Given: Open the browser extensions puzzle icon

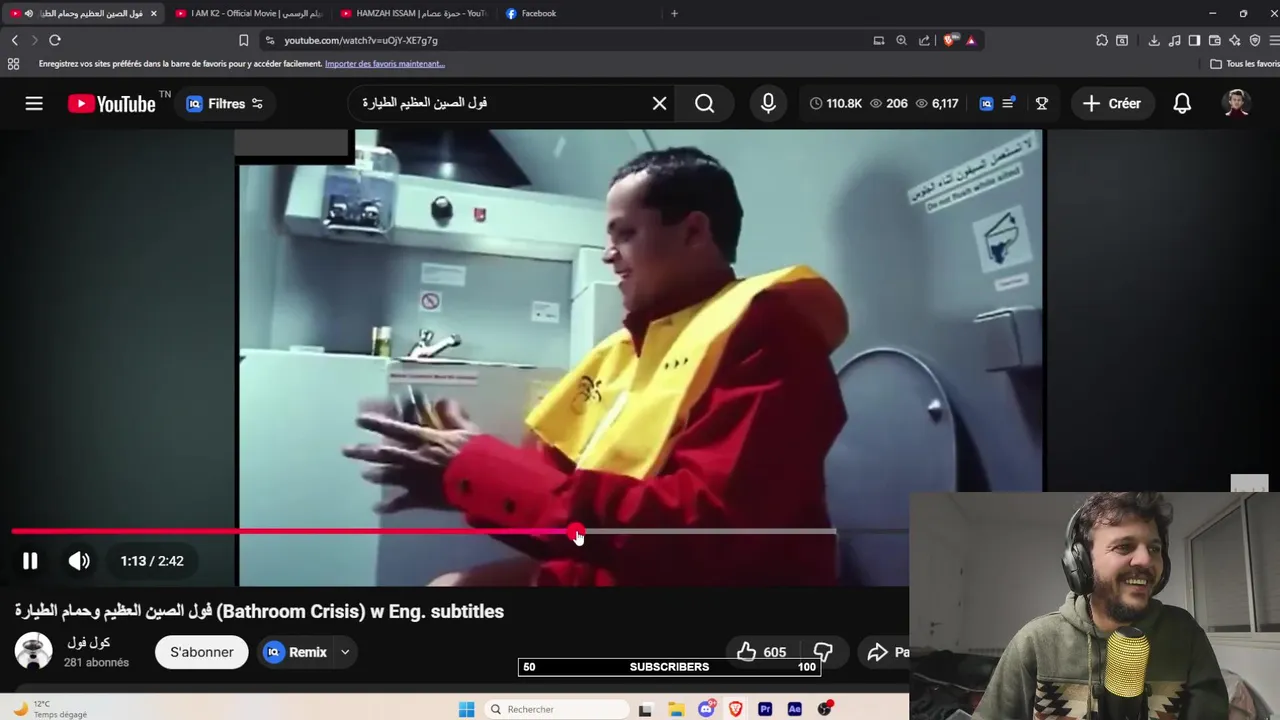Looking at the screenshot, I should (x=1101, y=40).
